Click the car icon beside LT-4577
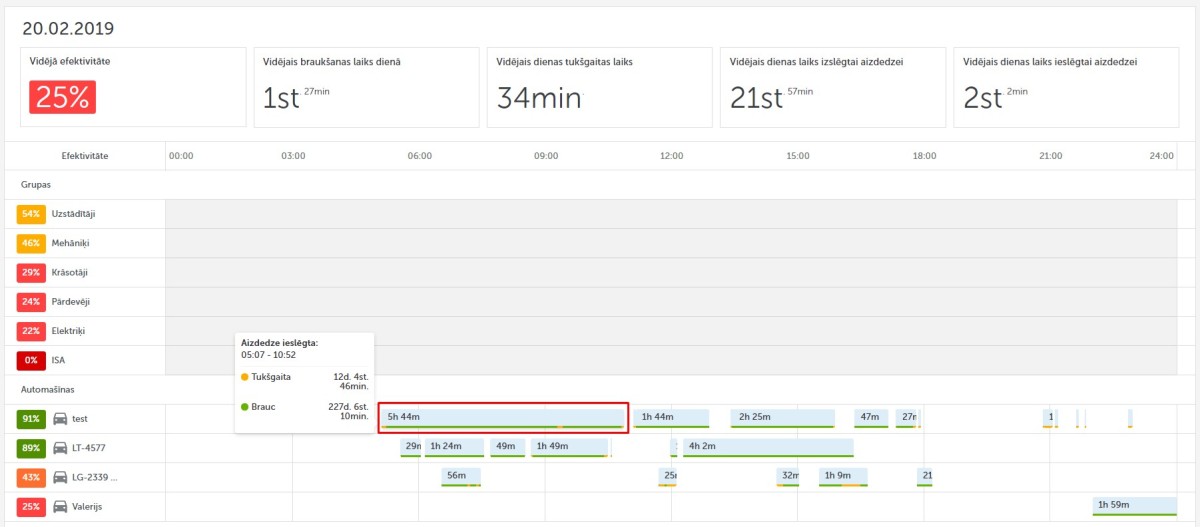Image resolution: width=1200 pixels, height=527 pixels. pyautogui.click(x=60, y=448)
